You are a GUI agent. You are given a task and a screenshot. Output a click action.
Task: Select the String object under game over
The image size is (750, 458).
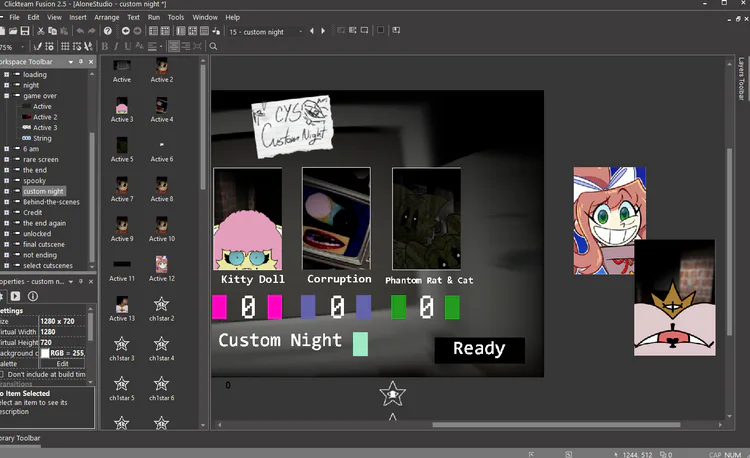click(x=42, y=138)
